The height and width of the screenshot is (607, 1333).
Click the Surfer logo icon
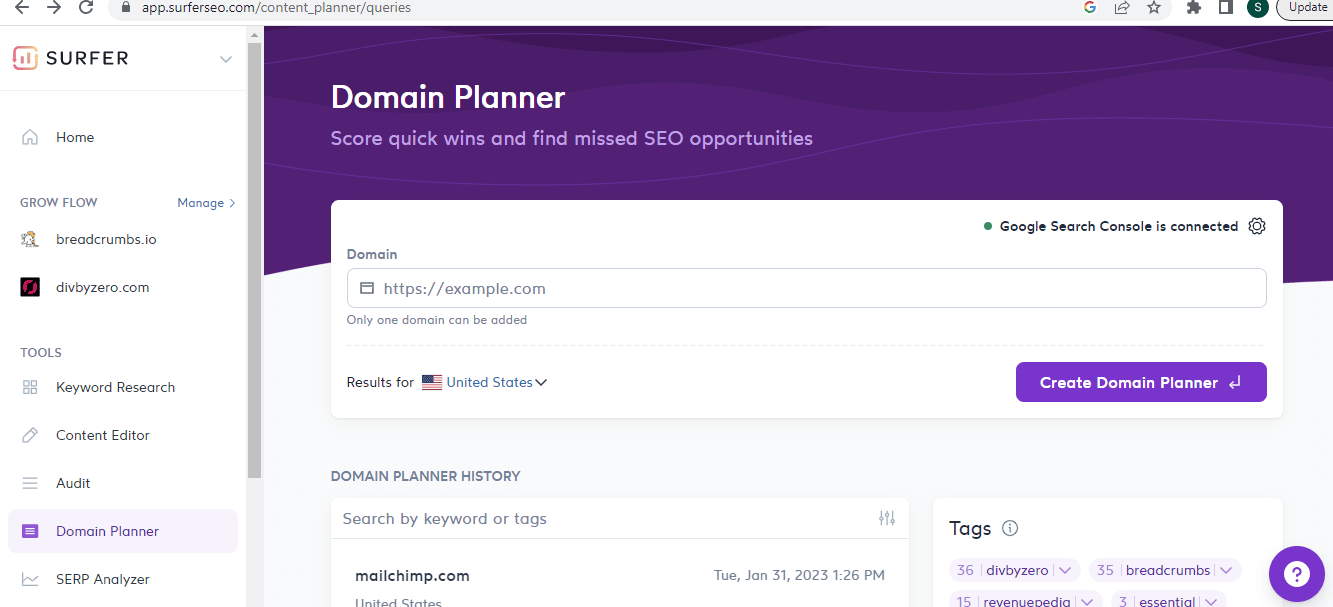click(25, 58)
